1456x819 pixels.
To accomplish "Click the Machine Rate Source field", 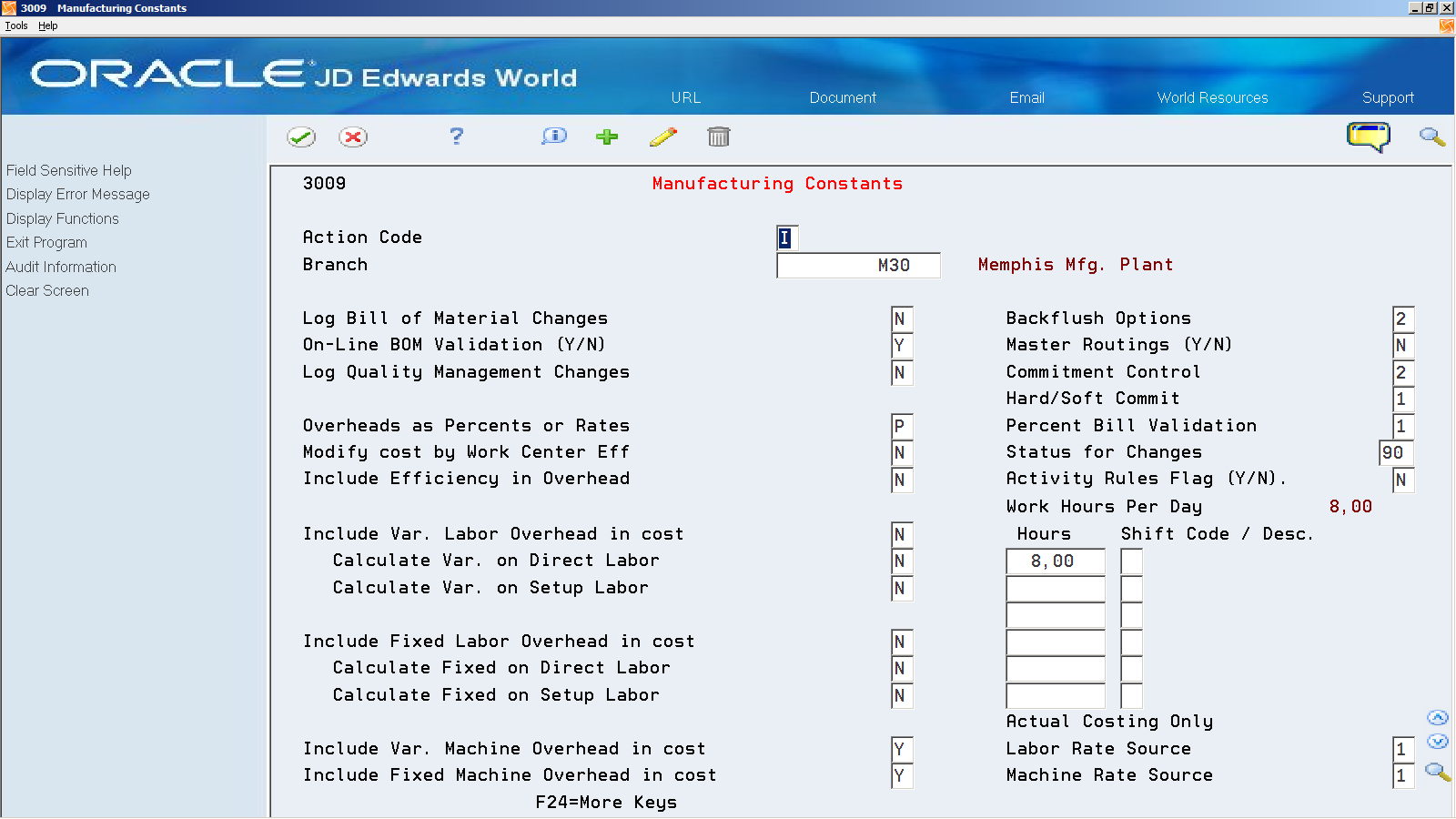I will pyautogui.click(x=1403, y=775).
